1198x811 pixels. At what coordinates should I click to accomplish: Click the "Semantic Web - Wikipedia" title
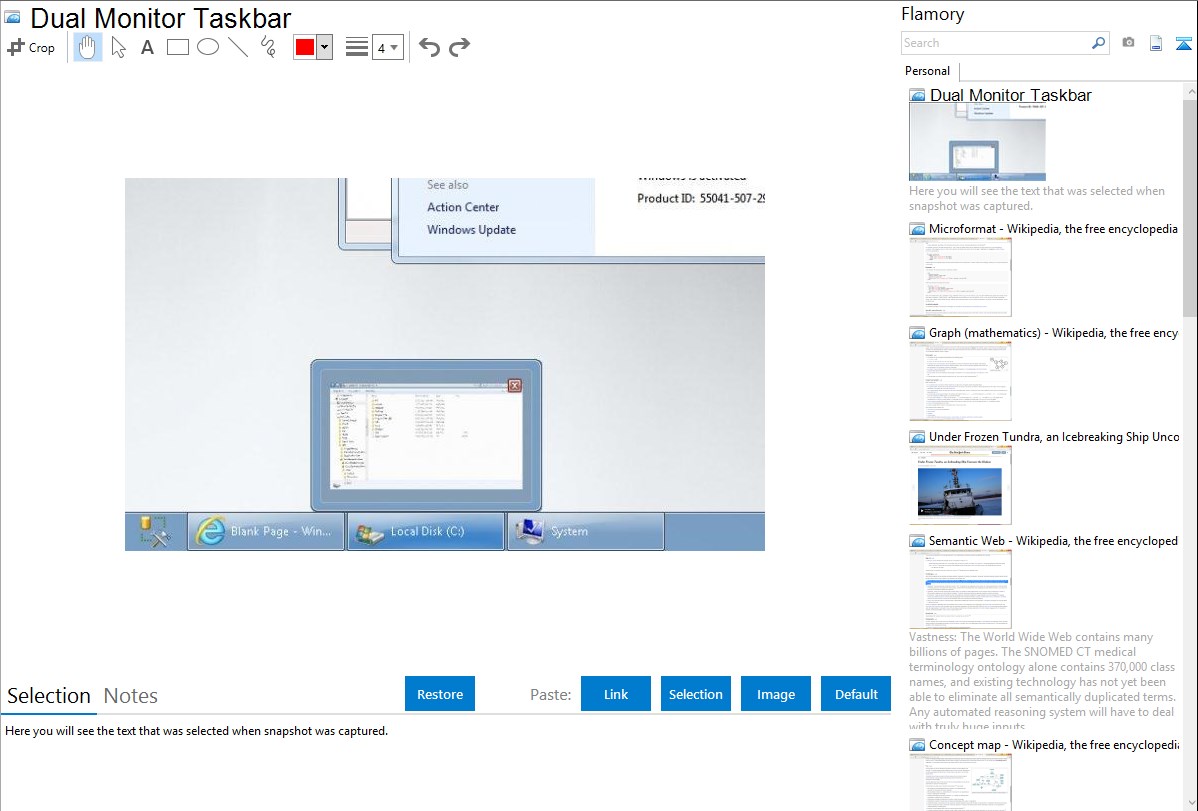1054,540
